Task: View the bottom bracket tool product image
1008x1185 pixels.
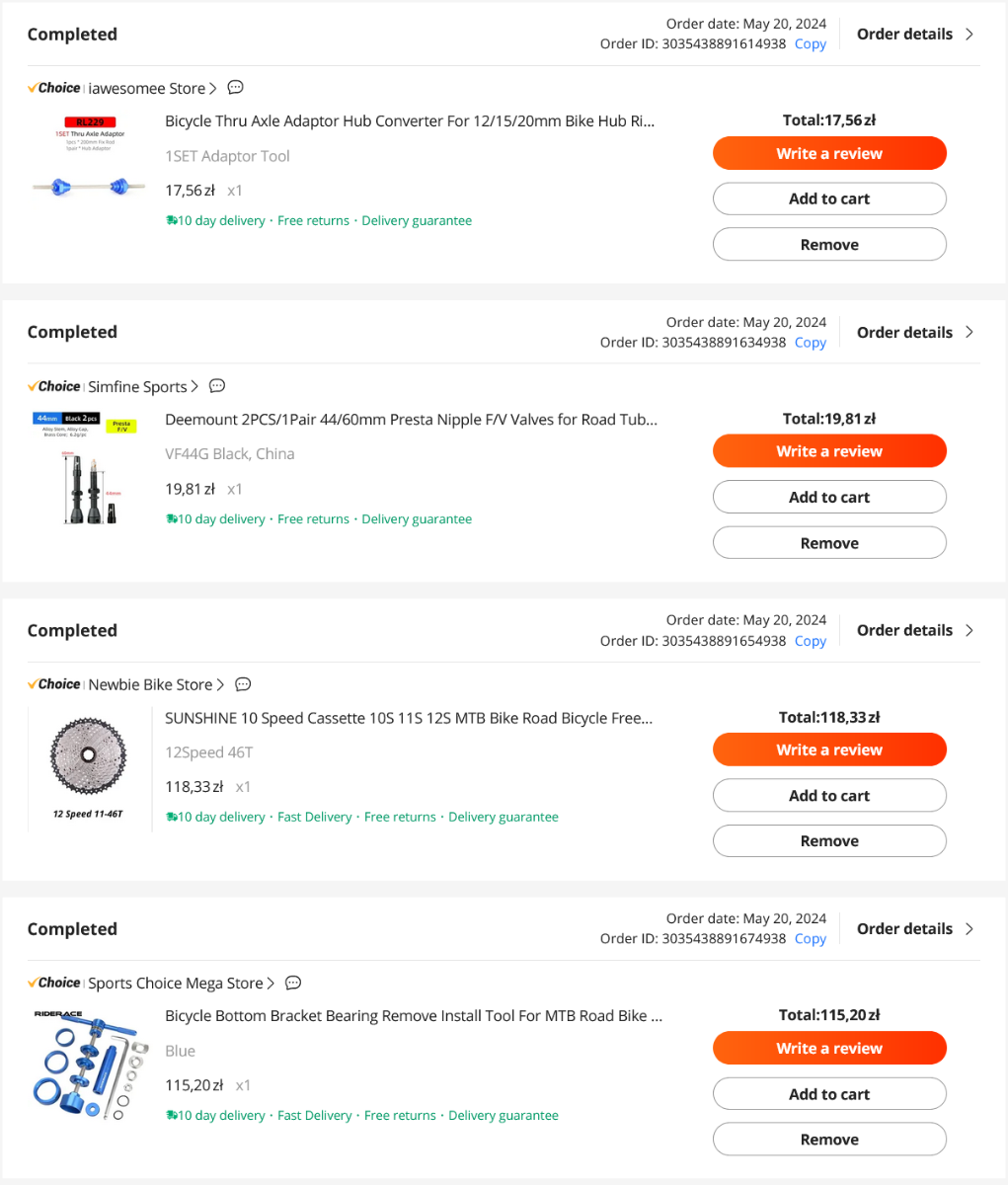Action: pyautogui.click(x=89, y=1065)
